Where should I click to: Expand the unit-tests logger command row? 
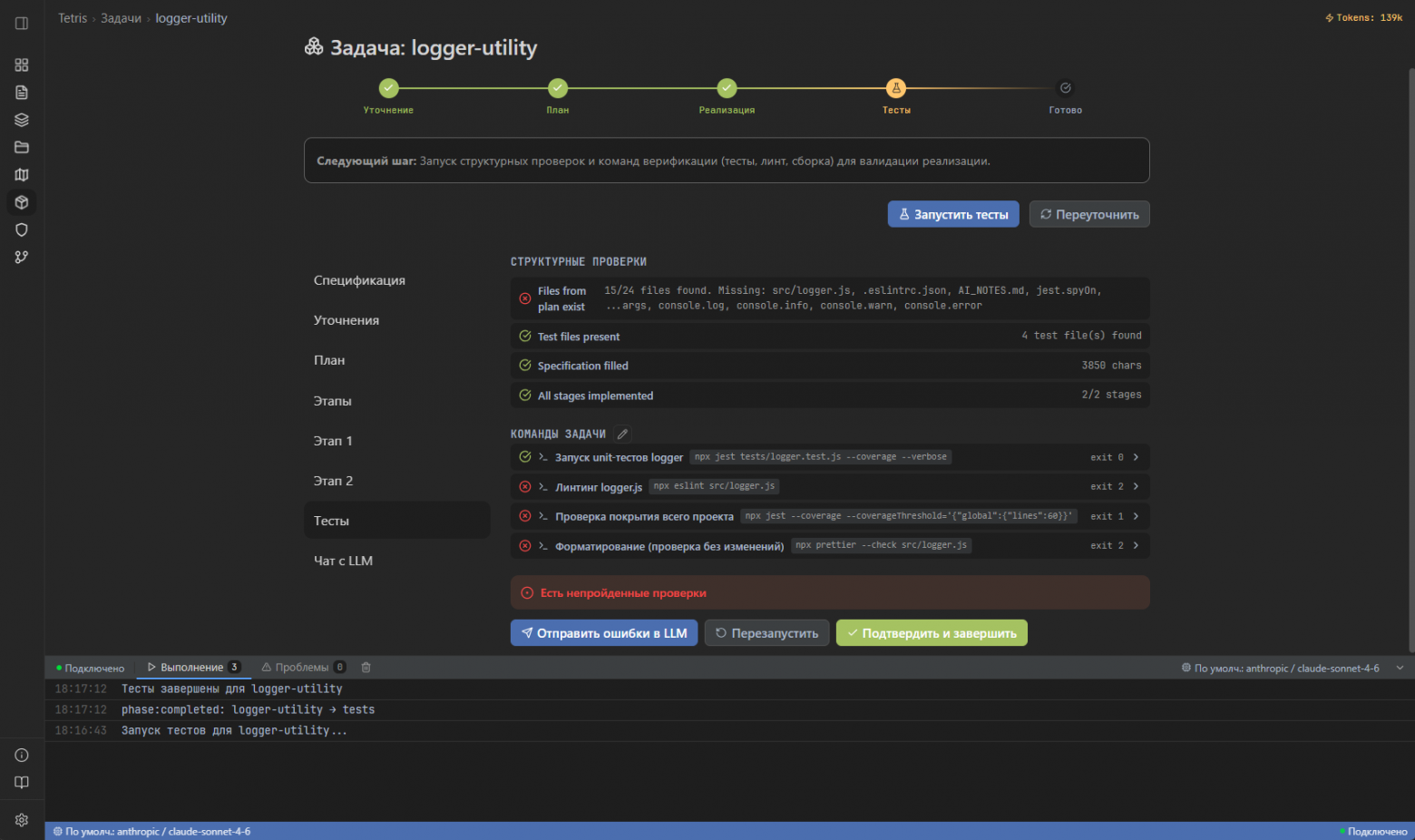(1136, 457)
